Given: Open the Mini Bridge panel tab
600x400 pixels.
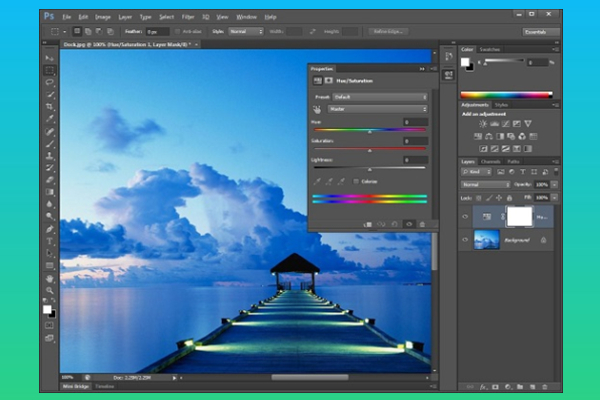Looking at the screenshot, I should [x=77, y=385].
